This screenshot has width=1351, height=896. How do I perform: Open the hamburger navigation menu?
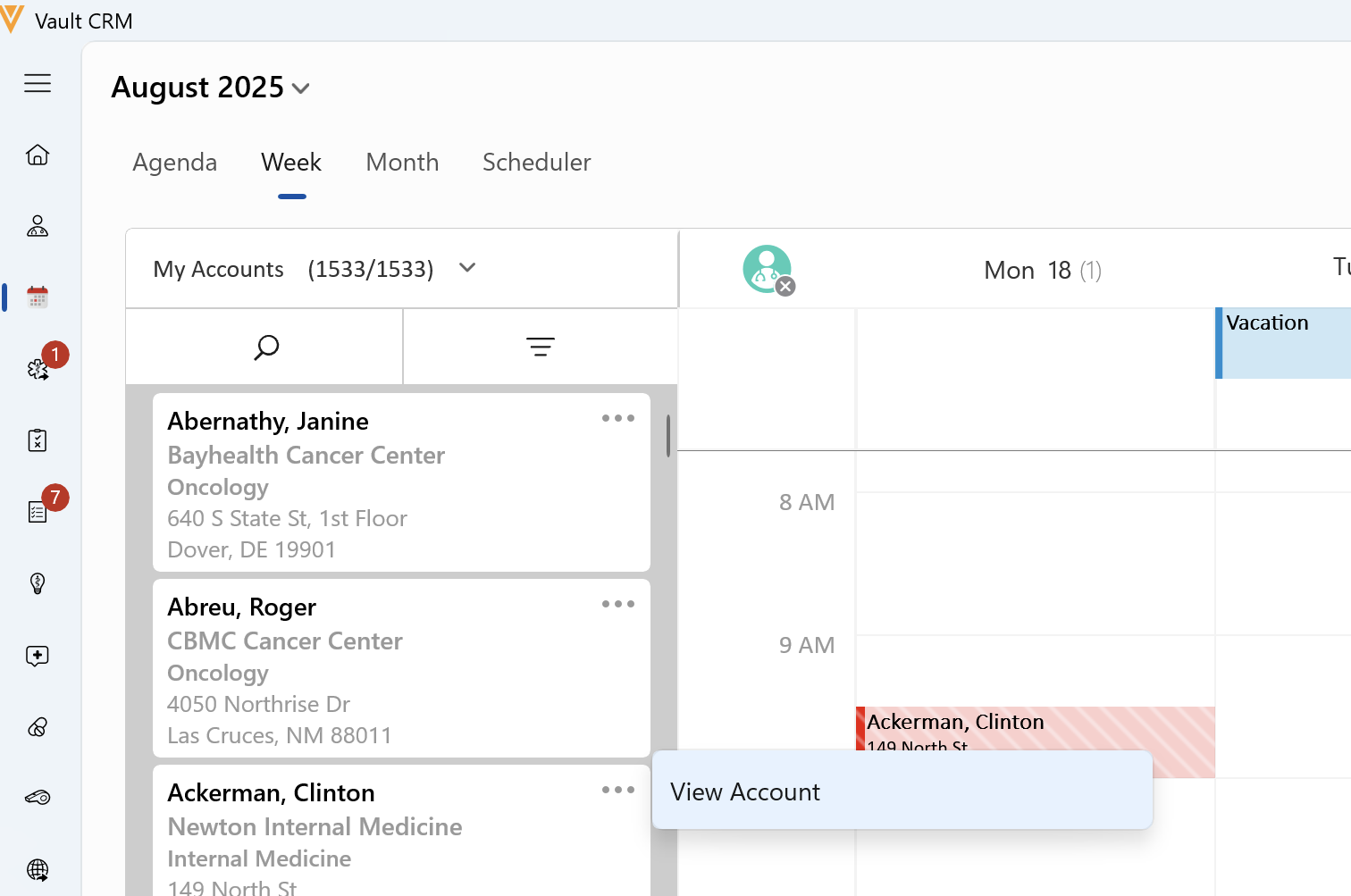point(38,84)
